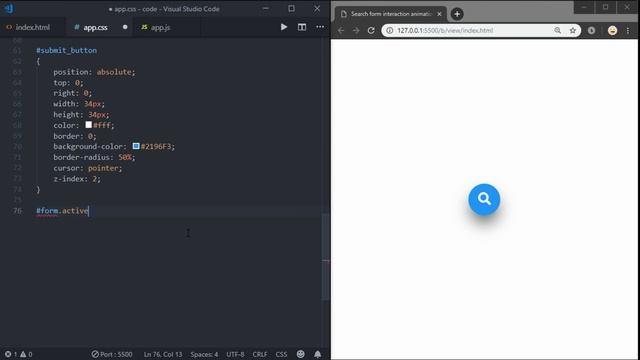Click the 'cursor: pointer;' line
Screen dimensions: 640x360
88,168
